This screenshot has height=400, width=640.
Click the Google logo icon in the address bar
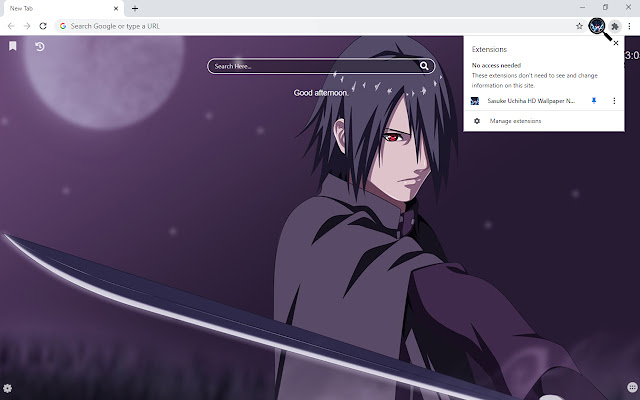pyautogui.click(x=63, y=26)
